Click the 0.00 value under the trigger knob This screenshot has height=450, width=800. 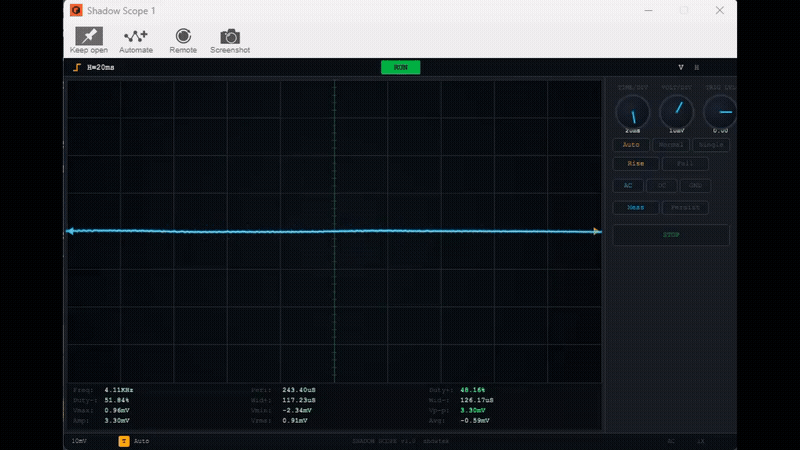tap(720, 131)
